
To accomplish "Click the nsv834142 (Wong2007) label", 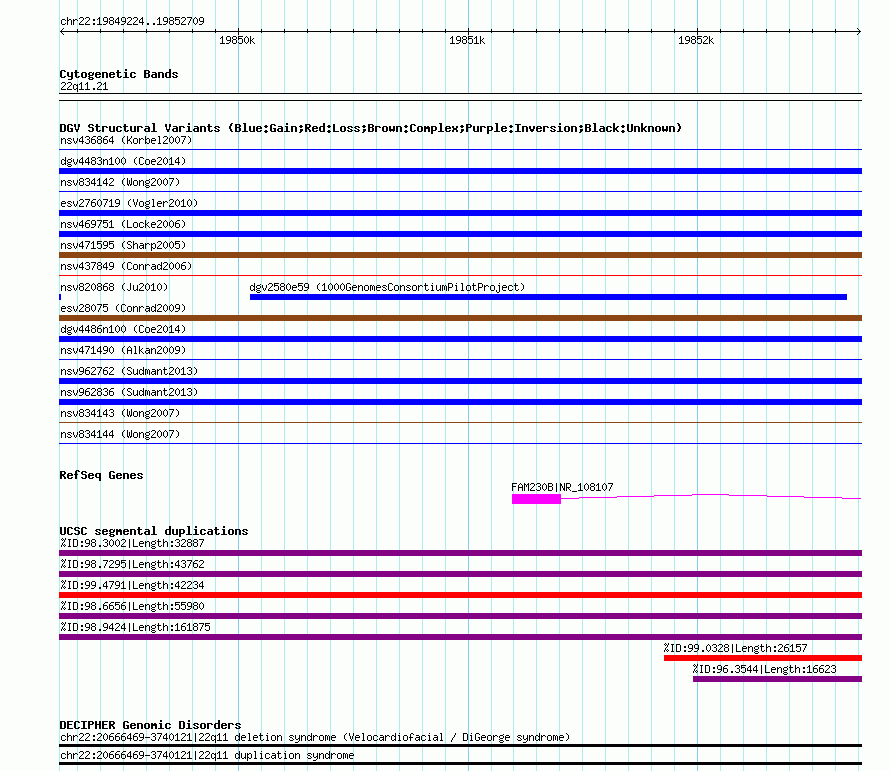I will click(x=120, y=182).
